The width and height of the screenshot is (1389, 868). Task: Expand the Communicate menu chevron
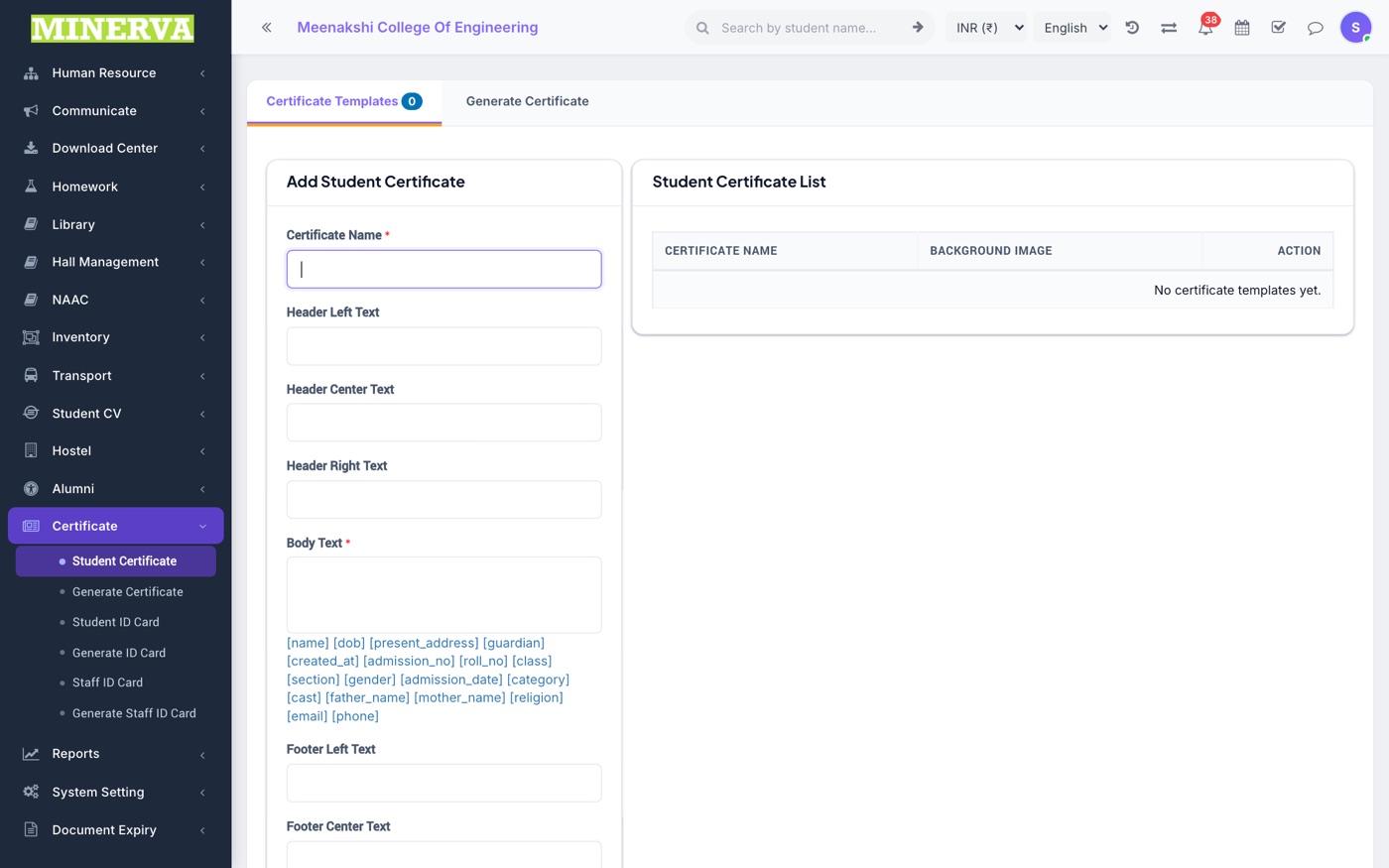click(x=202, y=111)
